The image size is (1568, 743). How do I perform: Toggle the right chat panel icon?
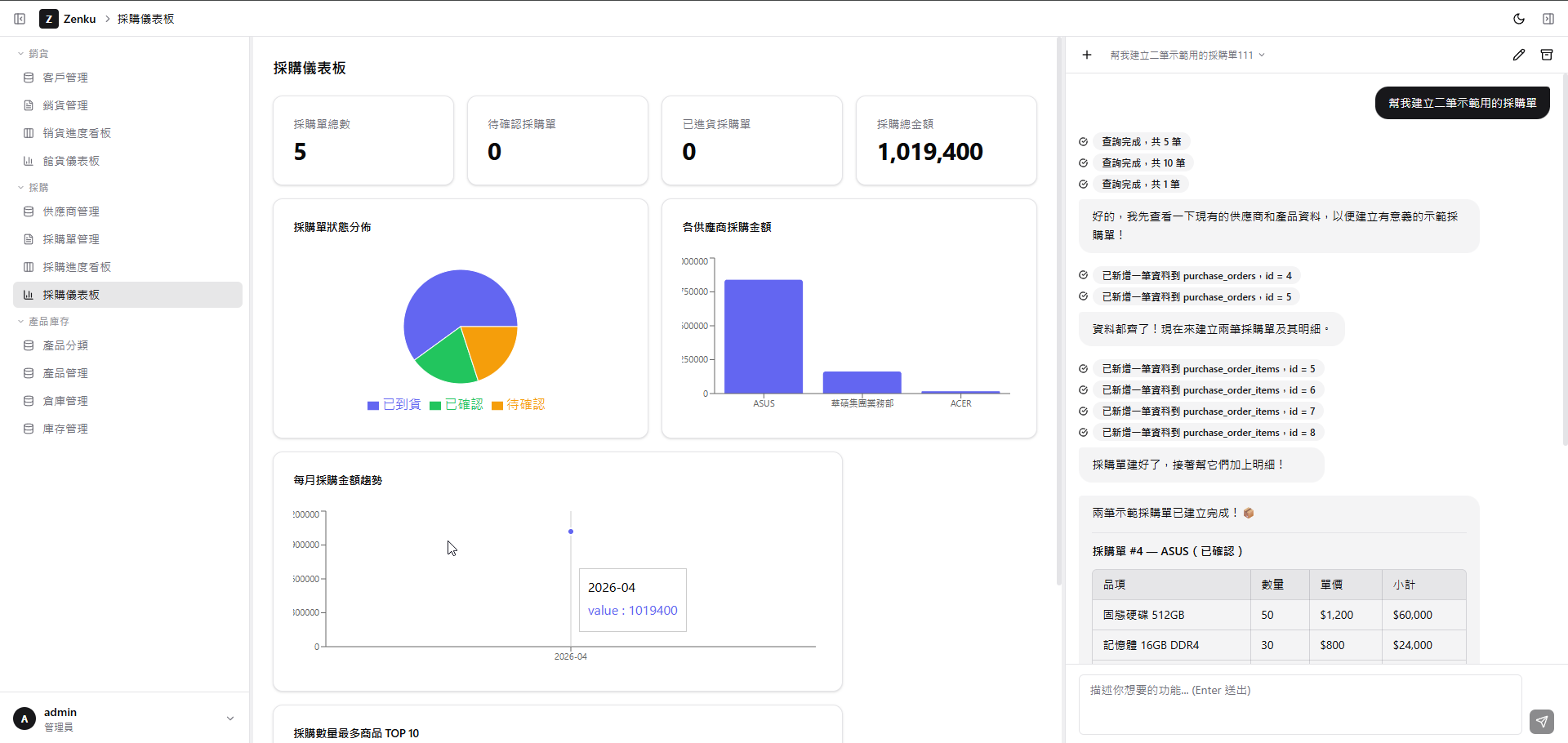tap(1548, 19)
